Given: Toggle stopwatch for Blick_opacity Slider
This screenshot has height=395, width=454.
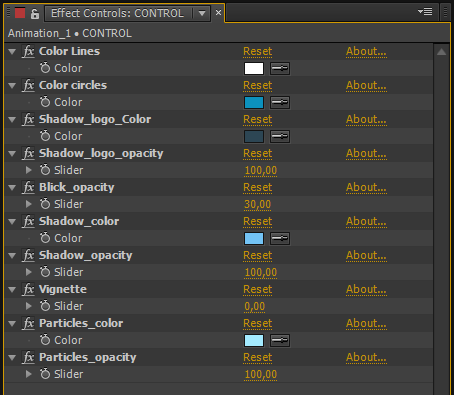Looking at the screenshot, I should (x=45, y=204).
